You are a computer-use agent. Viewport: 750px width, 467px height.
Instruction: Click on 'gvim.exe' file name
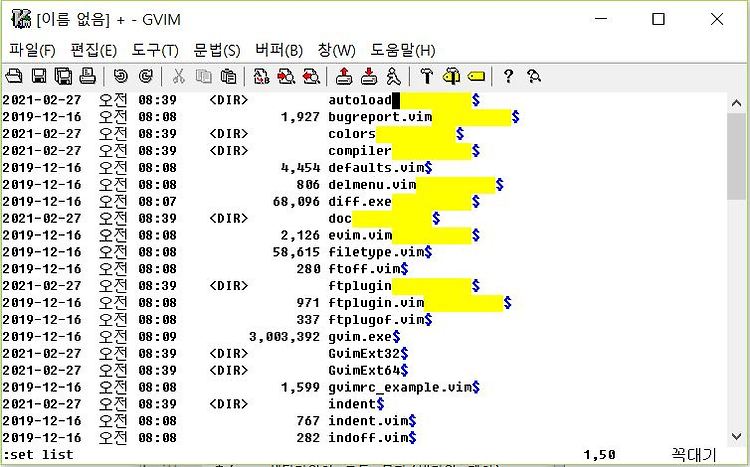point(360,336)
